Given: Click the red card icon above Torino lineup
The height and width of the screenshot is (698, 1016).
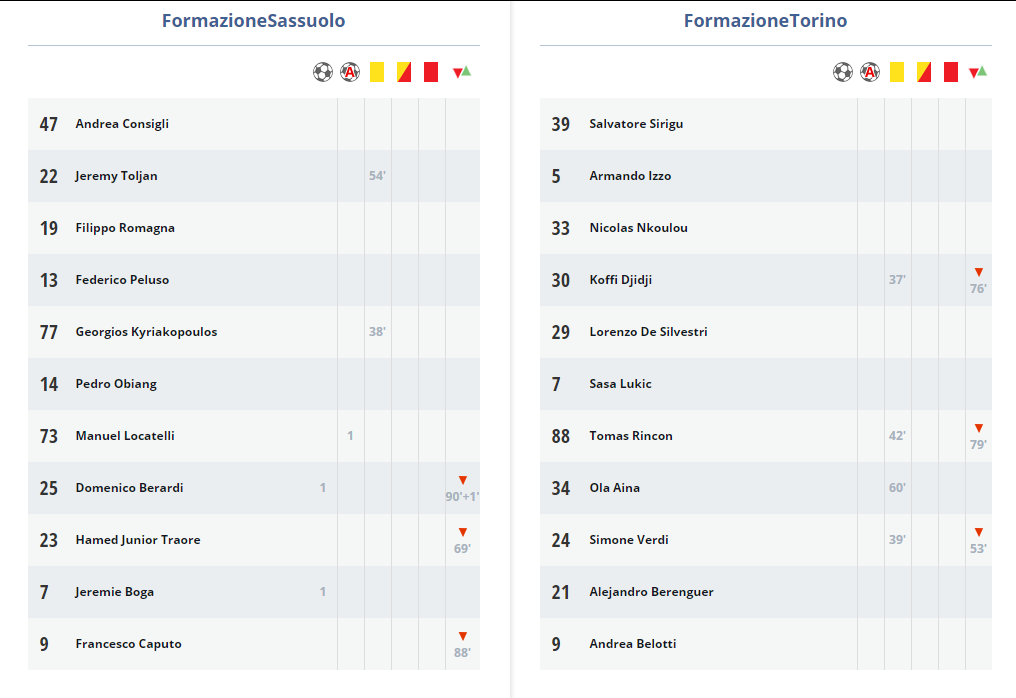Looking at the screenshot, I should 951,72.
